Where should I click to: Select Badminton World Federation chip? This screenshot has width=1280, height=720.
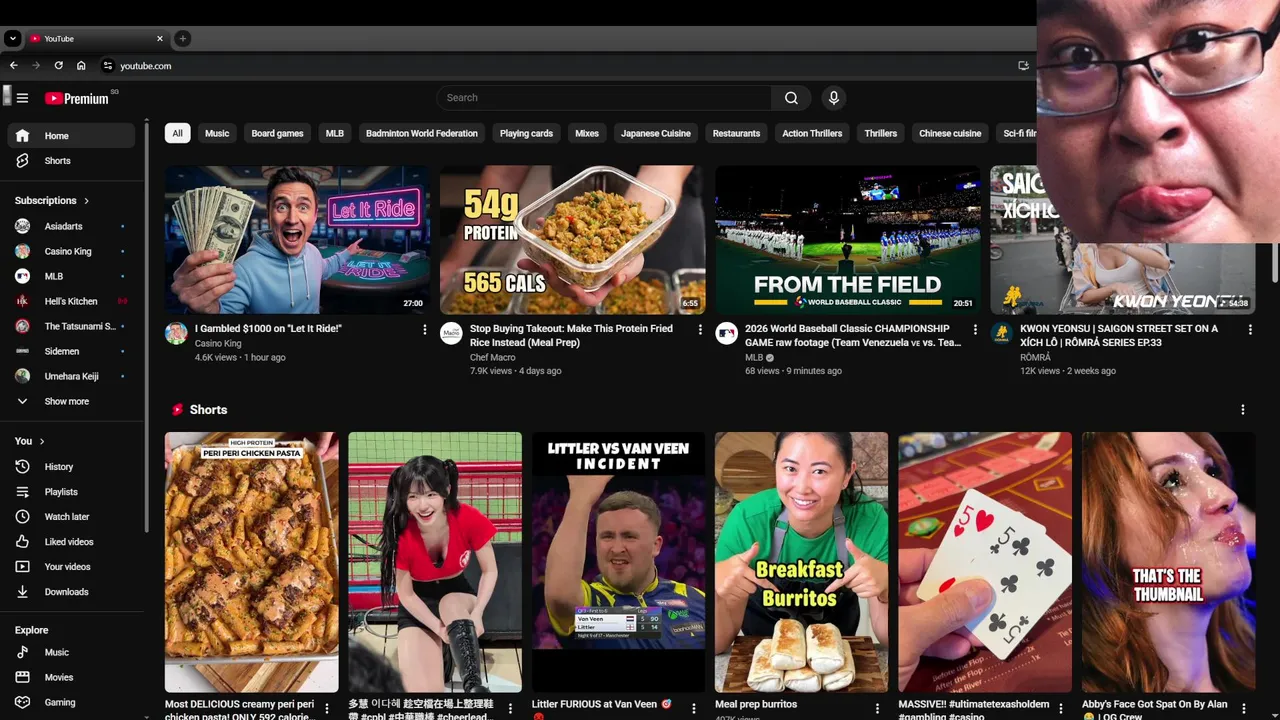coord(422,133)
